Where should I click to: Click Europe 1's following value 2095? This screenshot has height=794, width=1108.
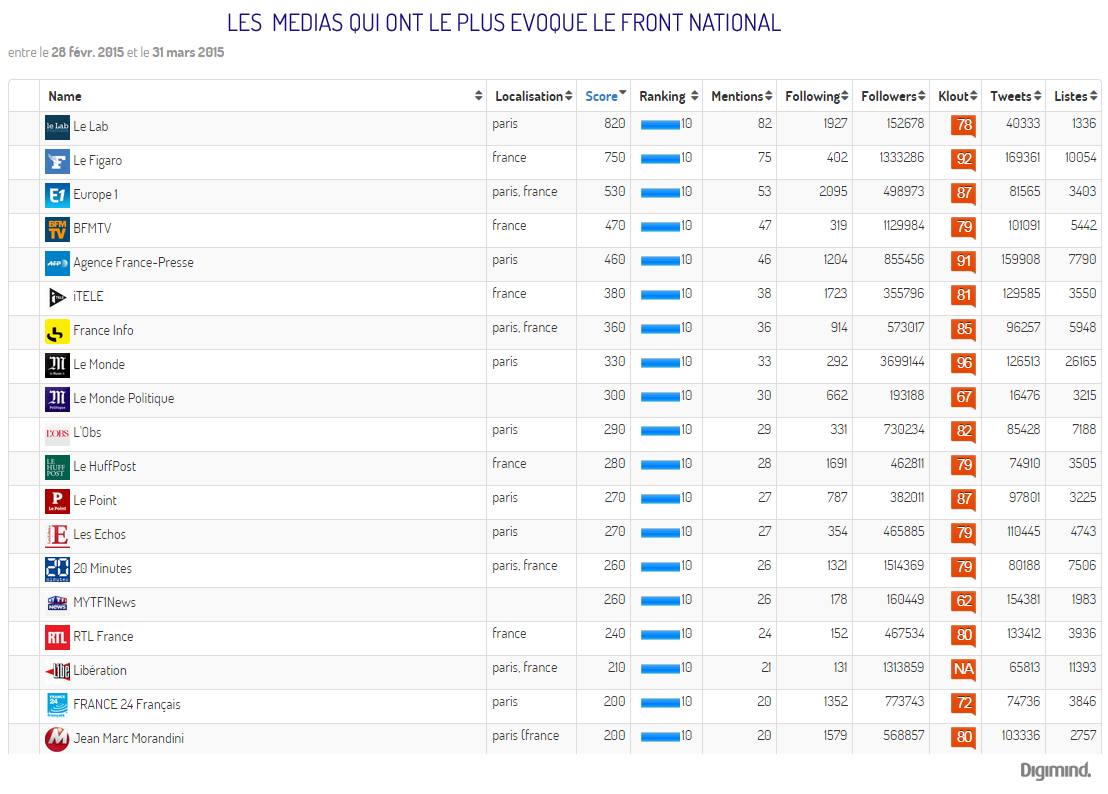point(833,191)
